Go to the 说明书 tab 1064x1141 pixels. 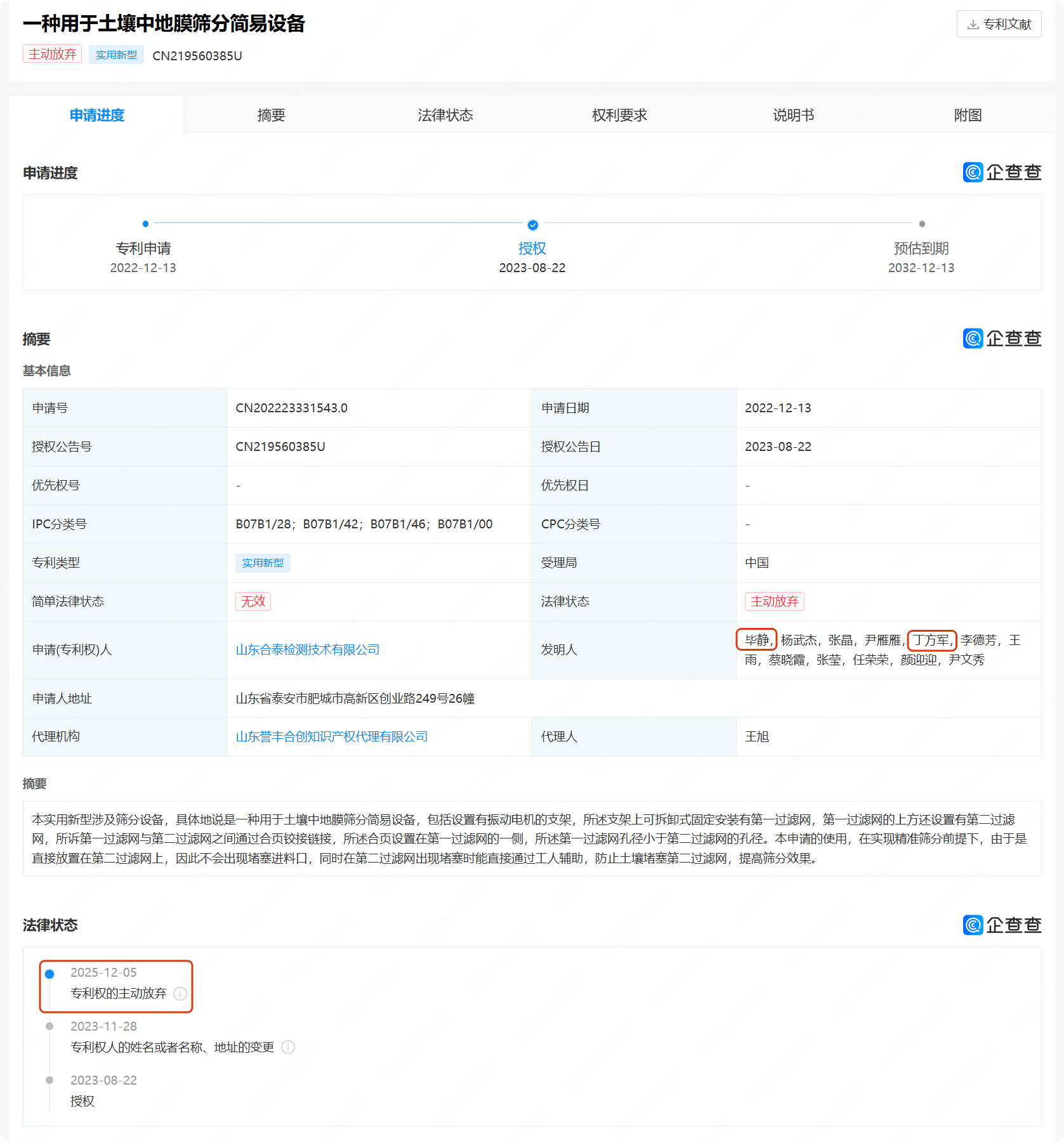[793, 115]
